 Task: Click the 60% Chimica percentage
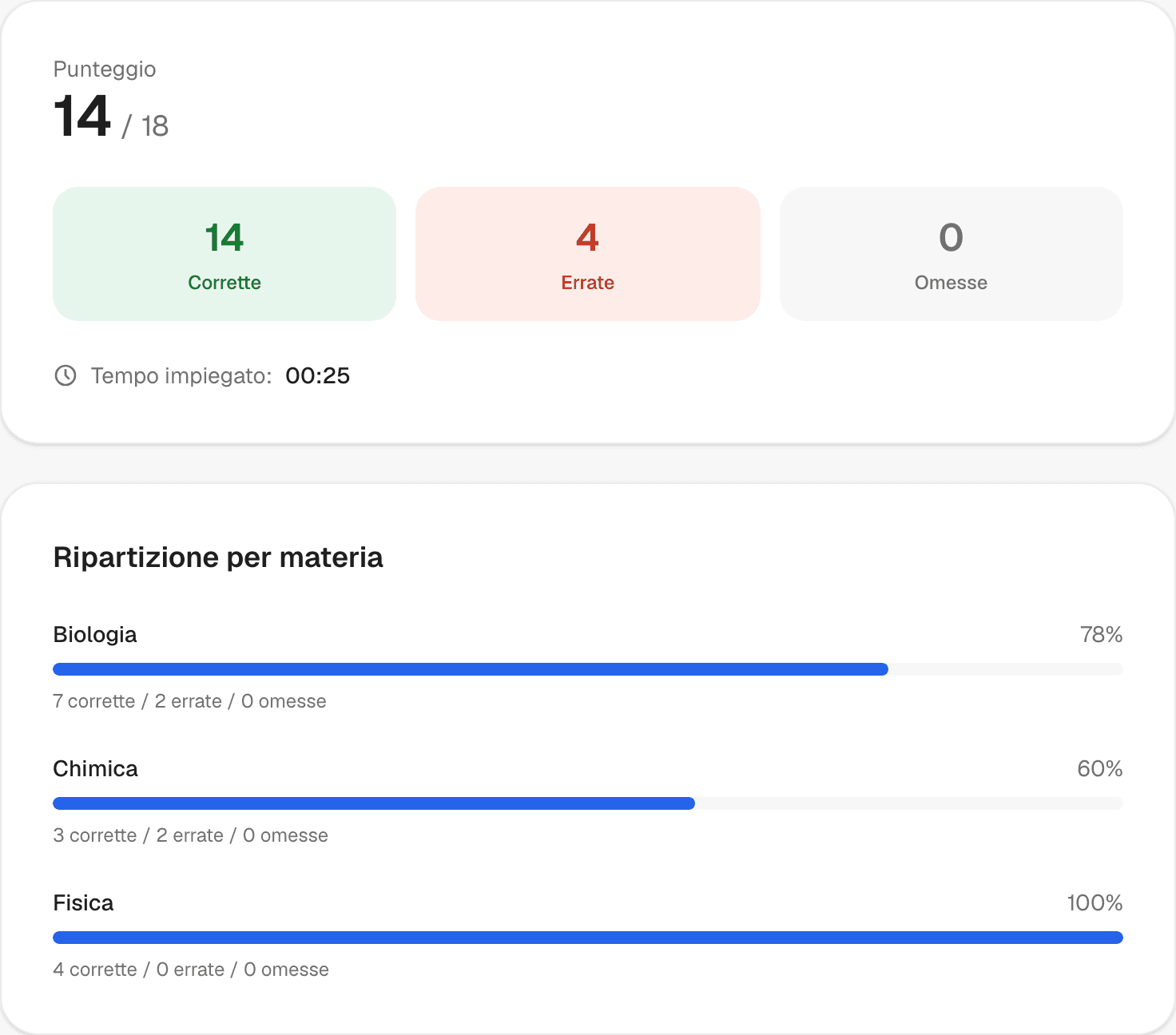tap(1100, 769)
